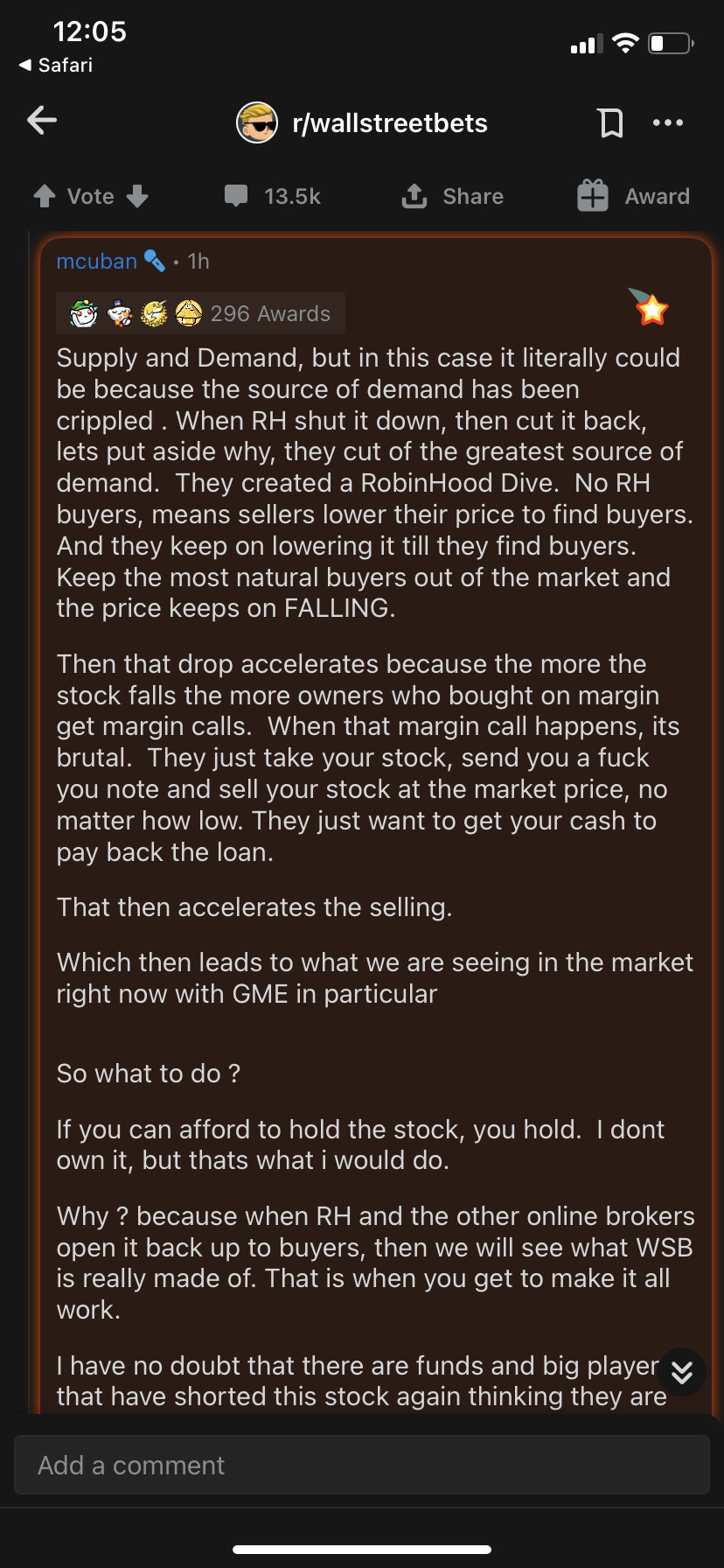Screen dimensions: 724x1568
Task: Focus the Add a comment field
Action: point(362,1465)
